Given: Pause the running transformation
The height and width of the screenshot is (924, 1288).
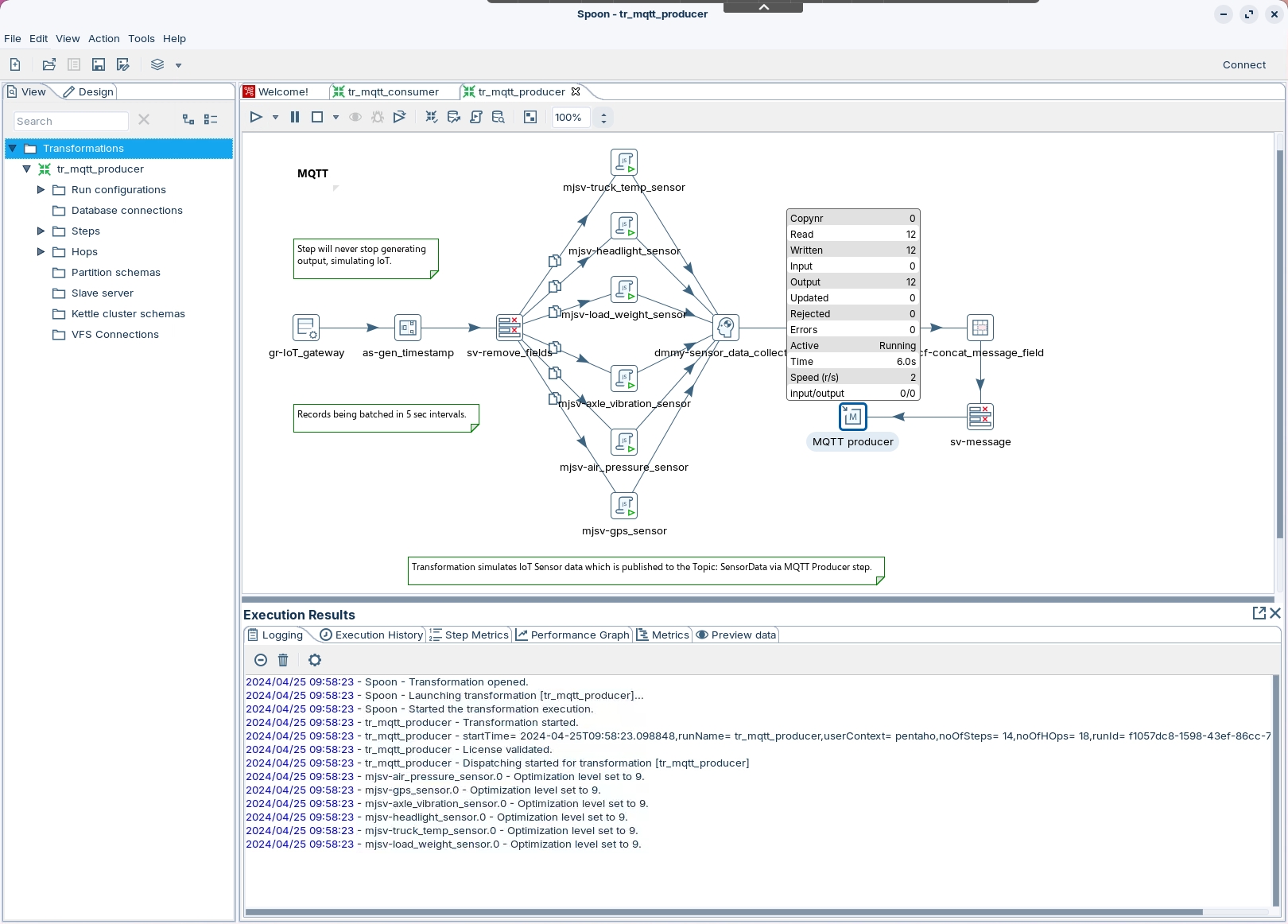Looking at the screenshot, I should click(x=295, y=117).
